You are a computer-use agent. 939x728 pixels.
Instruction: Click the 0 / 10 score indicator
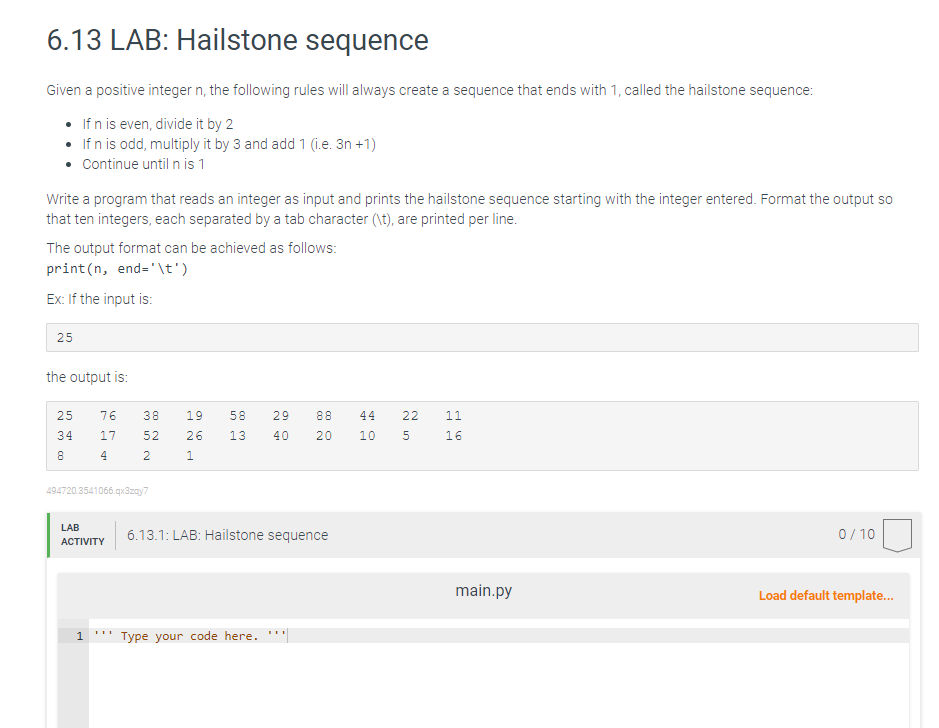[x=856, y=534]
